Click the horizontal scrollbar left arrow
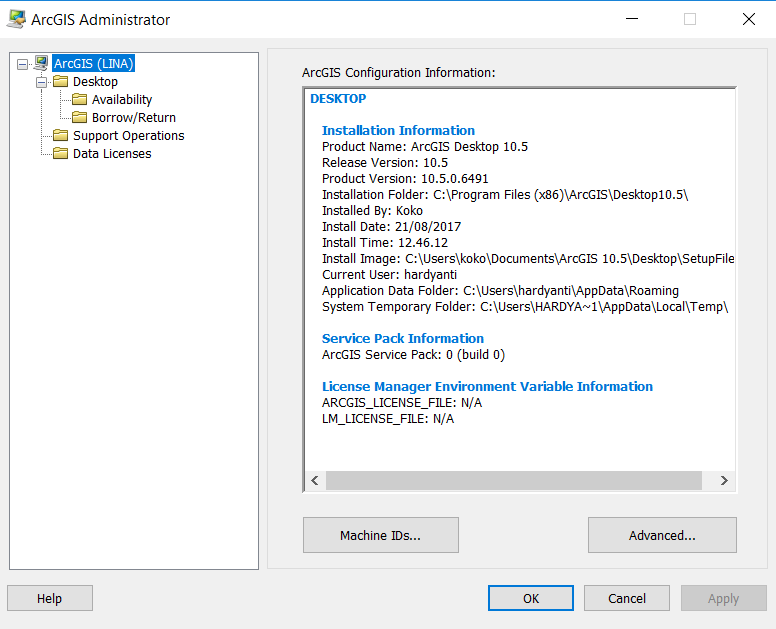This screenshot has height=629, width=776. (x=315, y=481)
